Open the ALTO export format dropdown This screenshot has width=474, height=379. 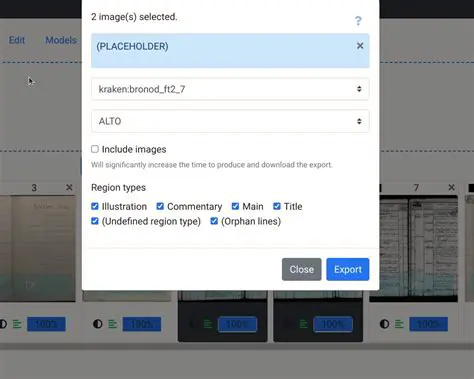(230, 121)
